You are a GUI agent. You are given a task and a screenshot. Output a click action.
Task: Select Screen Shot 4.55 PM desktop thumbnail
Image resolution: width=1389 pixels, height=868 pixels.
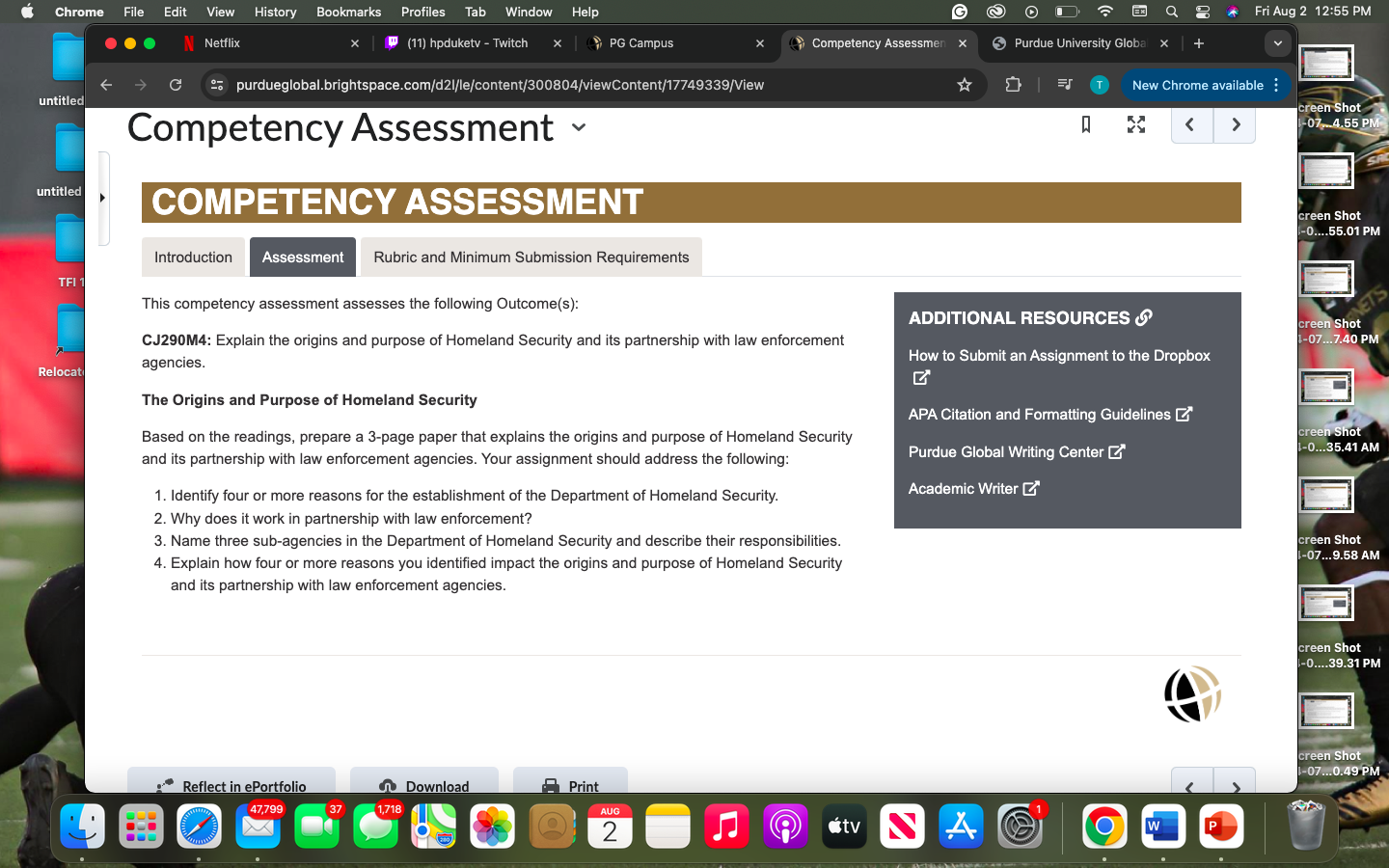(1326, 64)
